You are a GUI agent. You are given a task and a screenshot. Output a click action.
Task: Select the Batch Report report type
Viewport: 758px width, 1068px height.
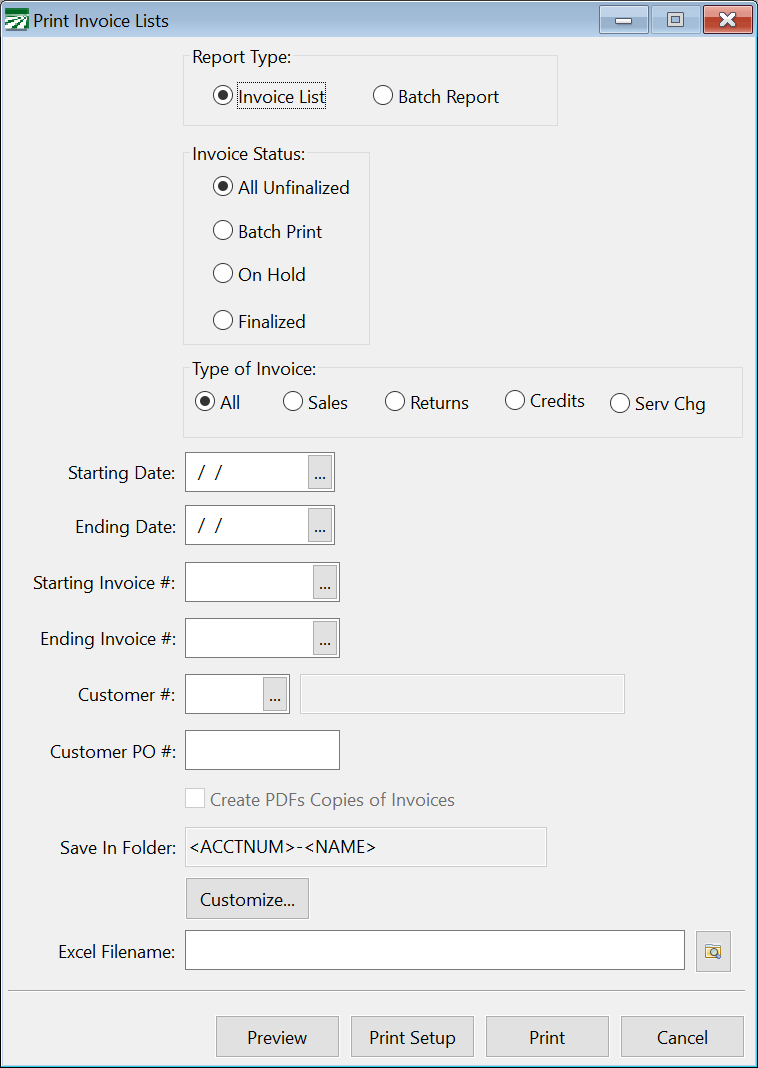pyautogui.click(x=383, y=95)
